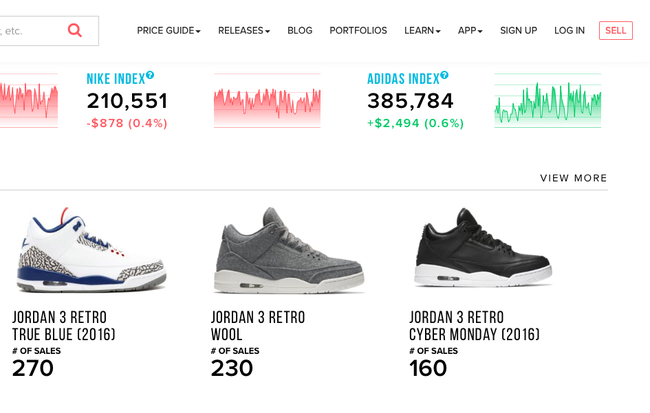The width and height of the screenshot is (650, 413).
Task: Click the red Sell button
Action: 616,31
